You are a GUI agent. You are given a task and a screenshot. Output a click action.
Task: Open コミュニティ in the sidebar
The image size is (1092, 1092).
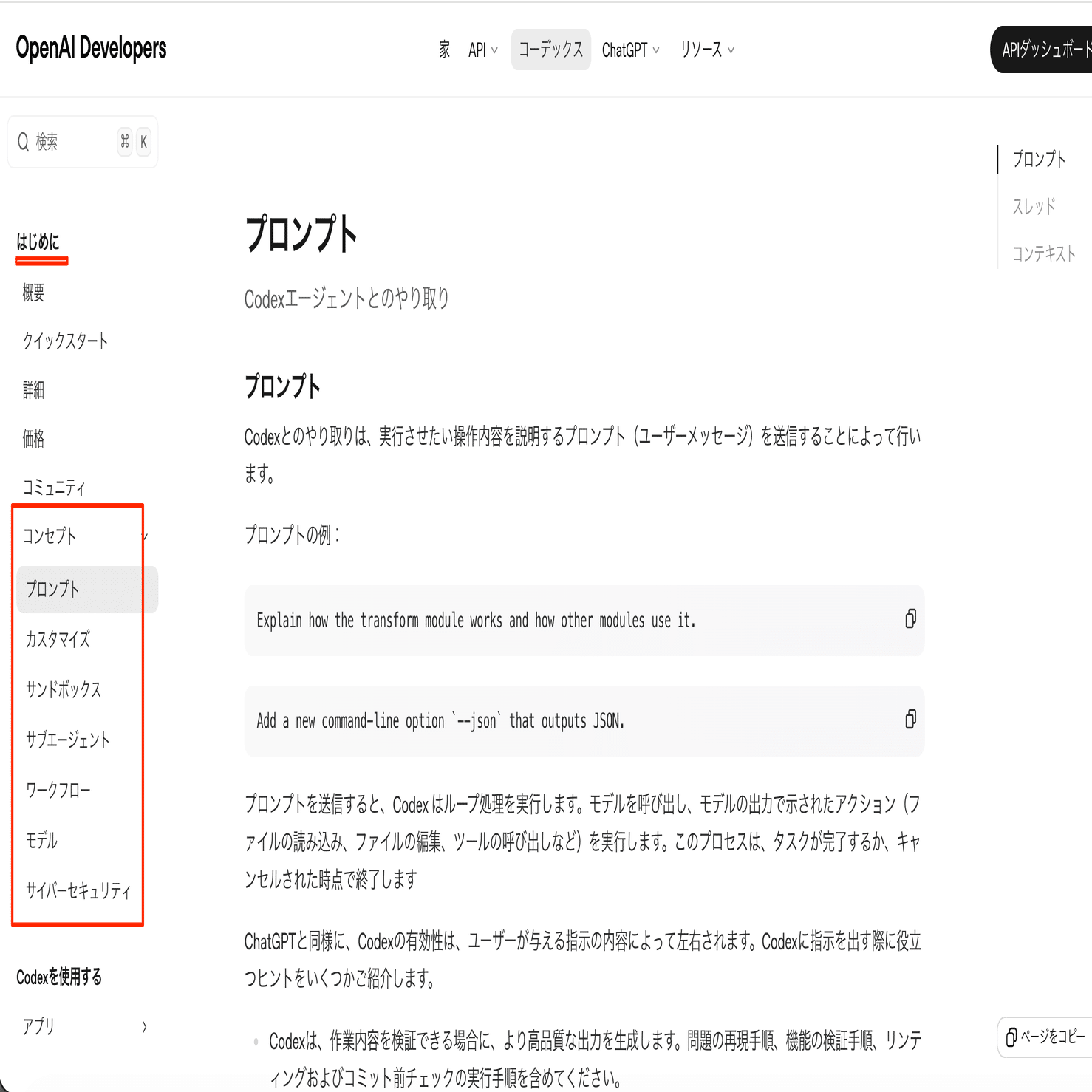point(54,487)
